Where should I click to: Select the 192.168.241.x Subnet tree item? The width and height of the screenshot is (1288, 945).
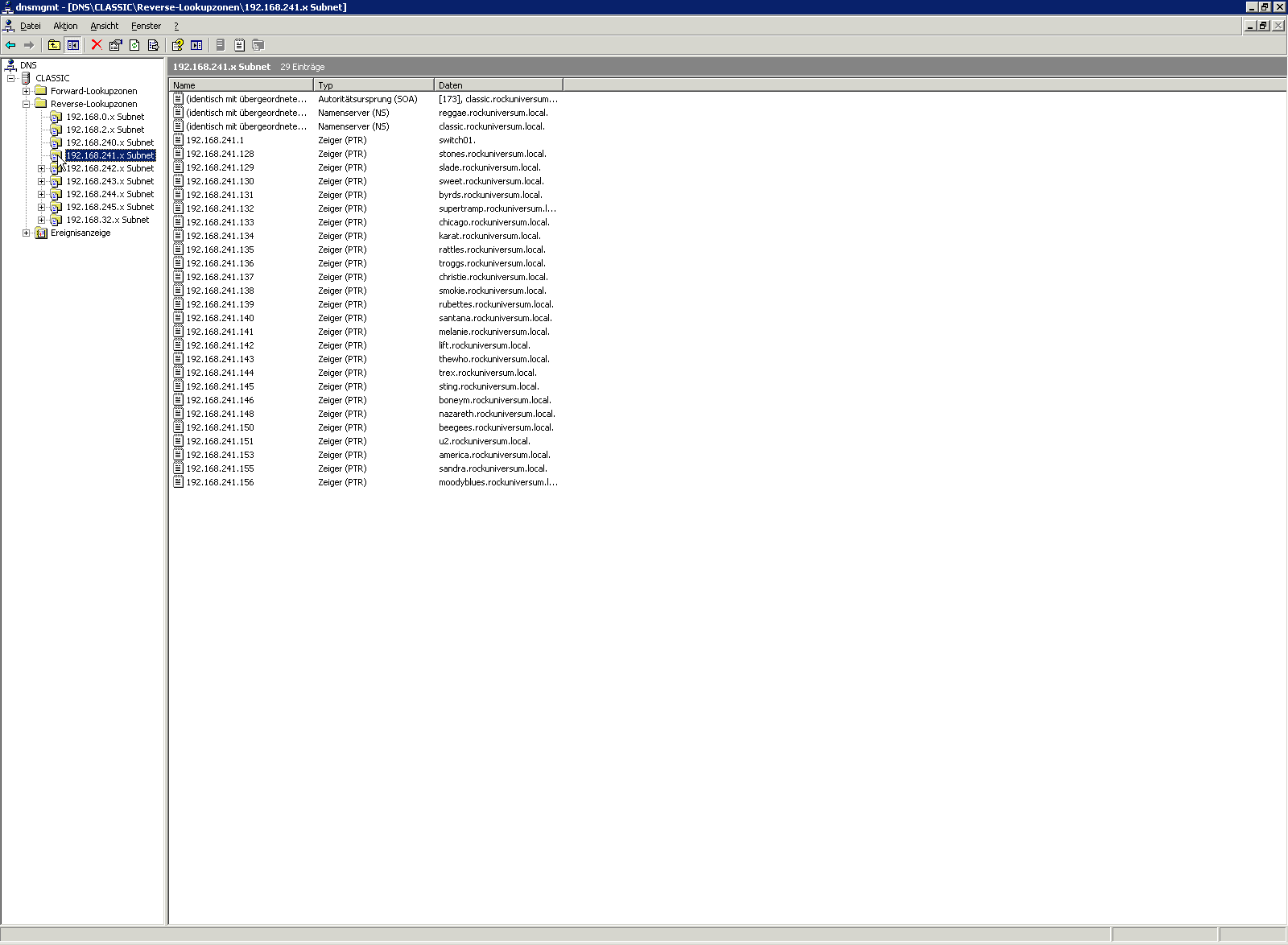click(110, 155)
